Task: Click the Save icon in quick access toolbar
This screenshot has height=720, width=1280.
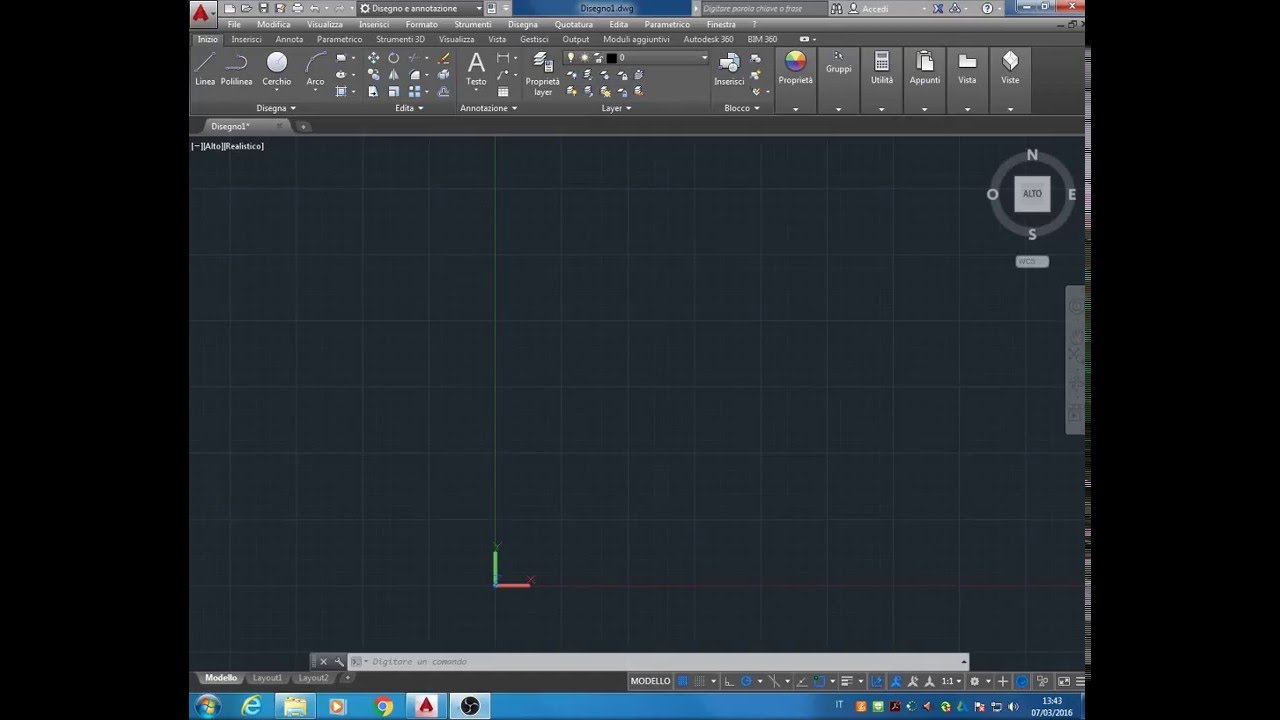Action: [264, 8]
